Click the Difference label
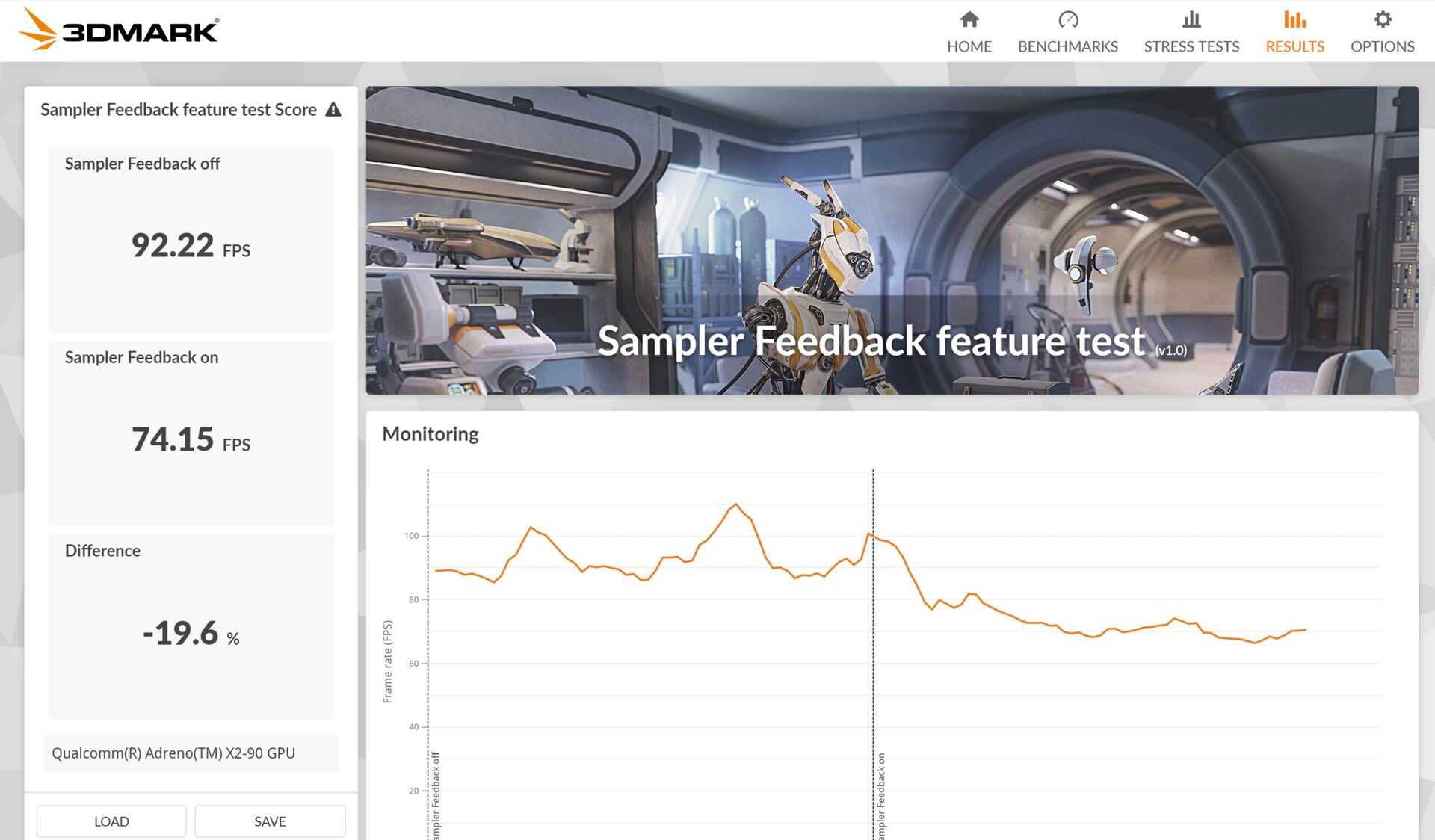 (x=102, y=551)
